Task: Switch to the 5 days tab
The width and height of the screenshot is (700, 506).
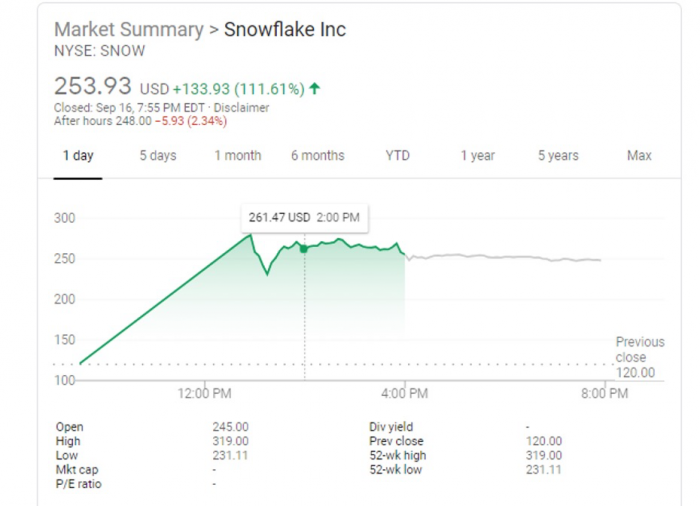Action: (157, 155)
